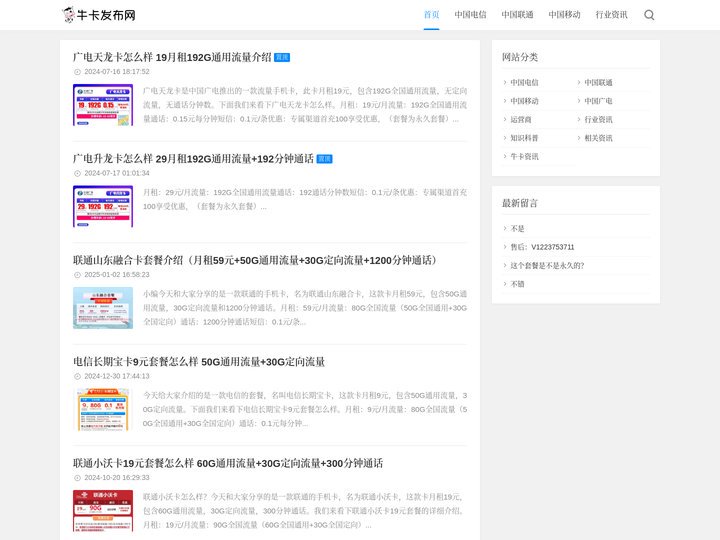This screenshot has height=540, width=720.
Task: Open 中国移动 in 网站分类 sidebar
Action: (524, 101)
